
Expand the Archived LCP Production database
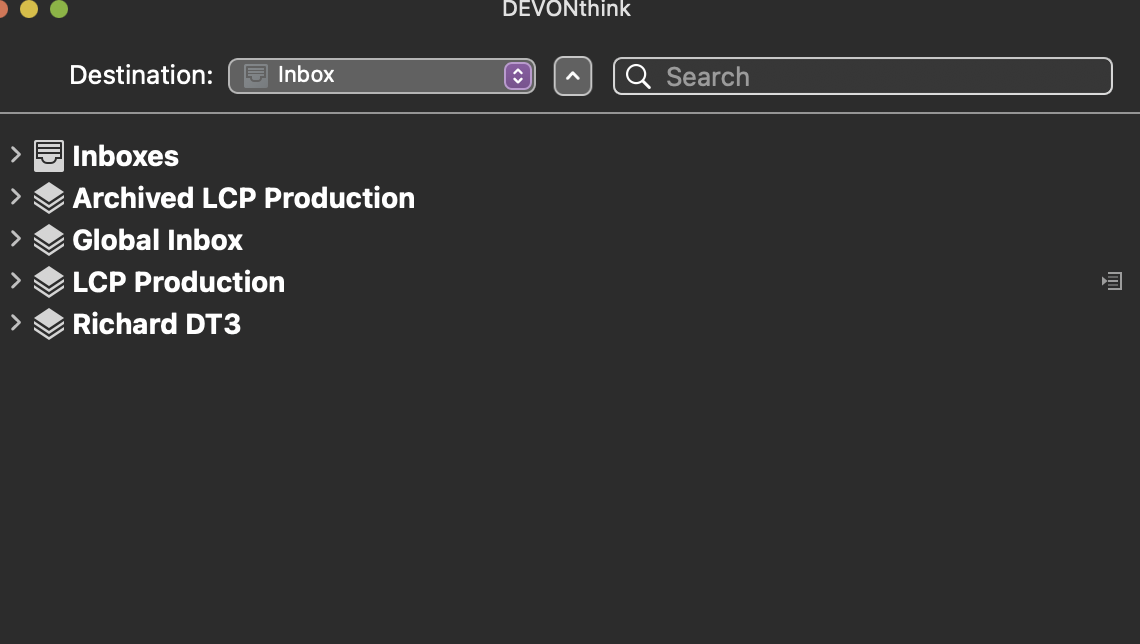point(15,197)
